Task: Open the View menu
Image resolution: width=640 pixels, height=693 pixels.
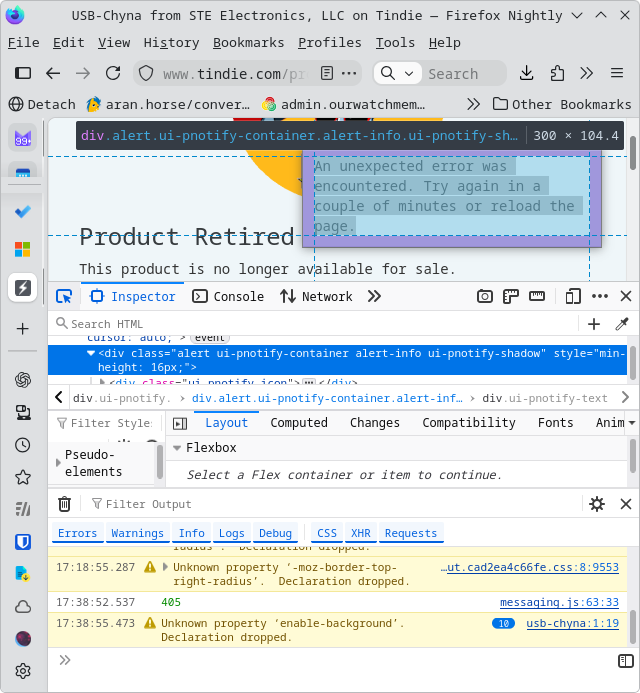Action: pos(114,43)
